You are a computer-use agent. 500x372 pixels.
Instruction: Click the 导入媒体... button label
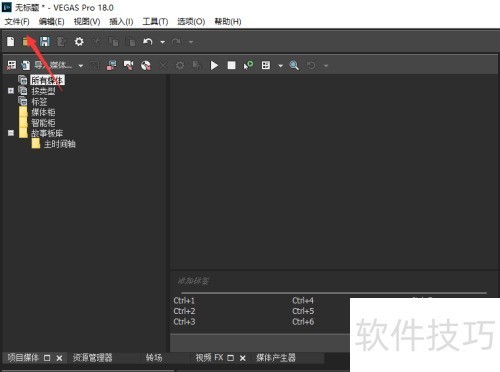pos(53,65)
